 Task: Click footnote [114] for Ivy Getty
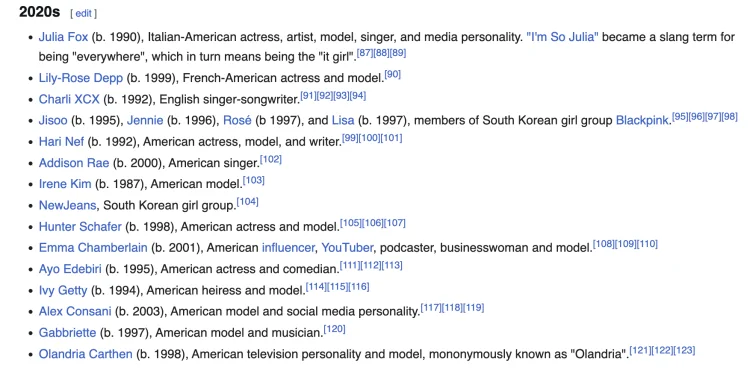316,286
